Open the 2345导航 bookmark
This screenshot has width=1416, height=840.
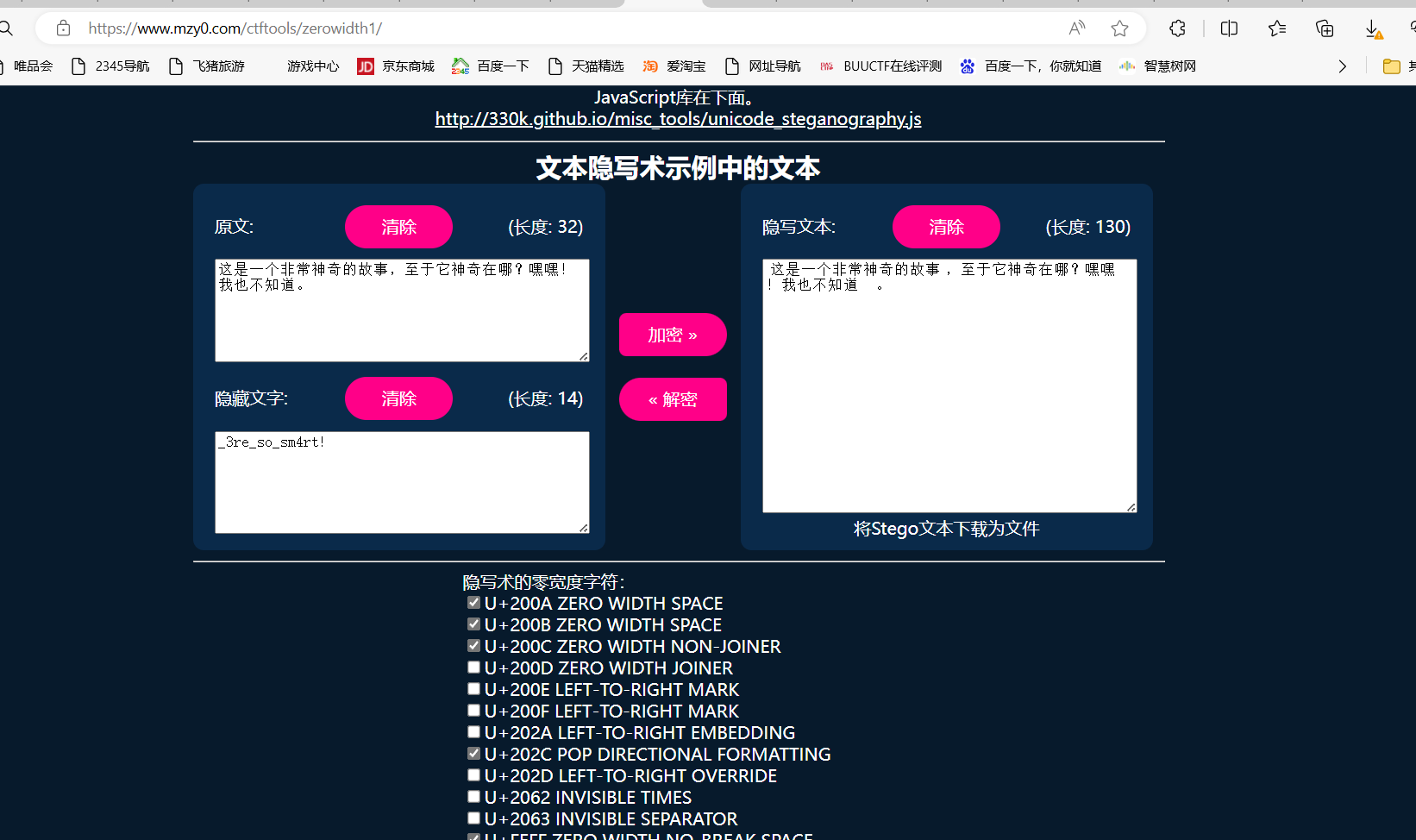110,66
